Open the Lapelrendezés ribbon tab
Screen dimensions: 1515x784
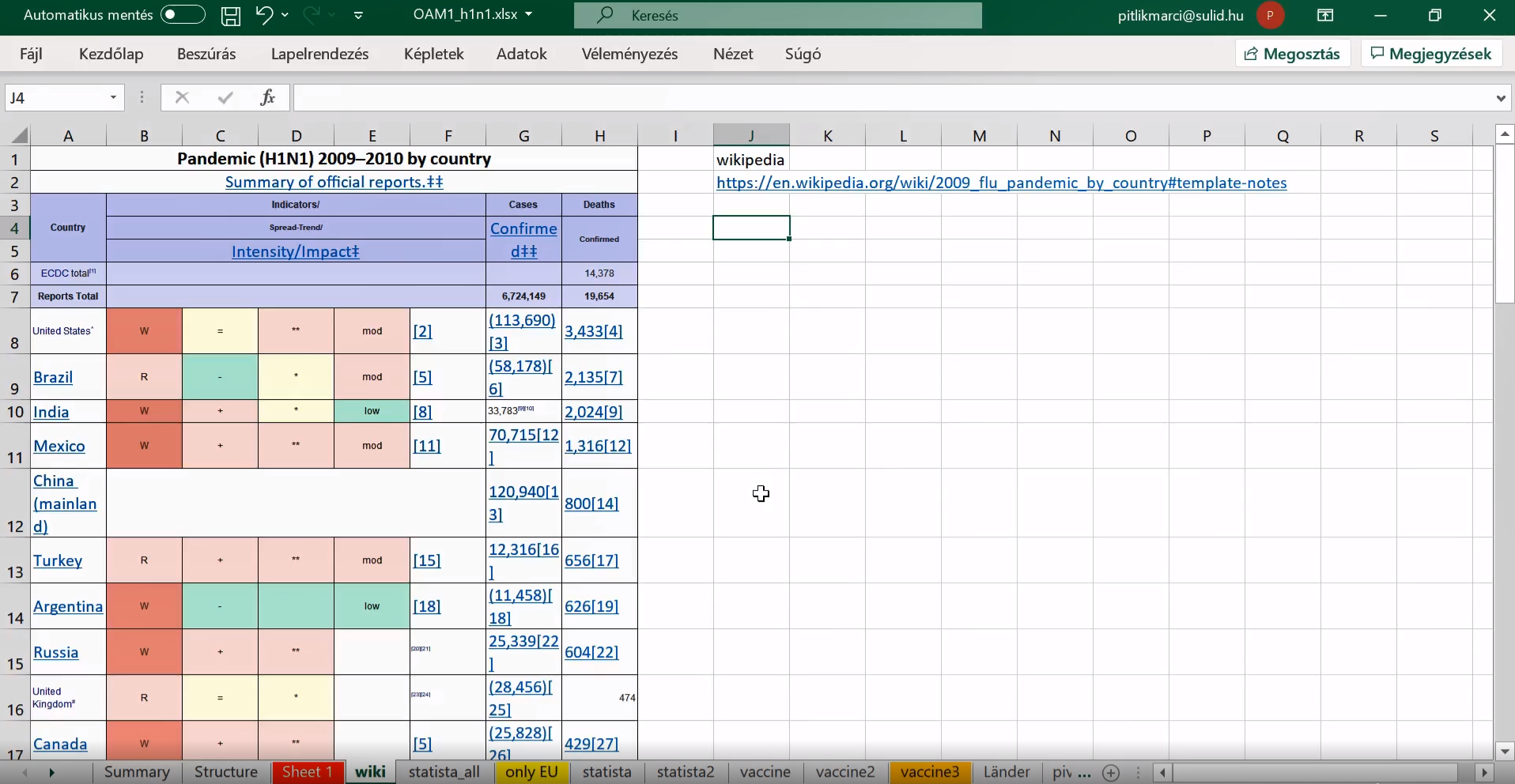(x=320, y=54)
